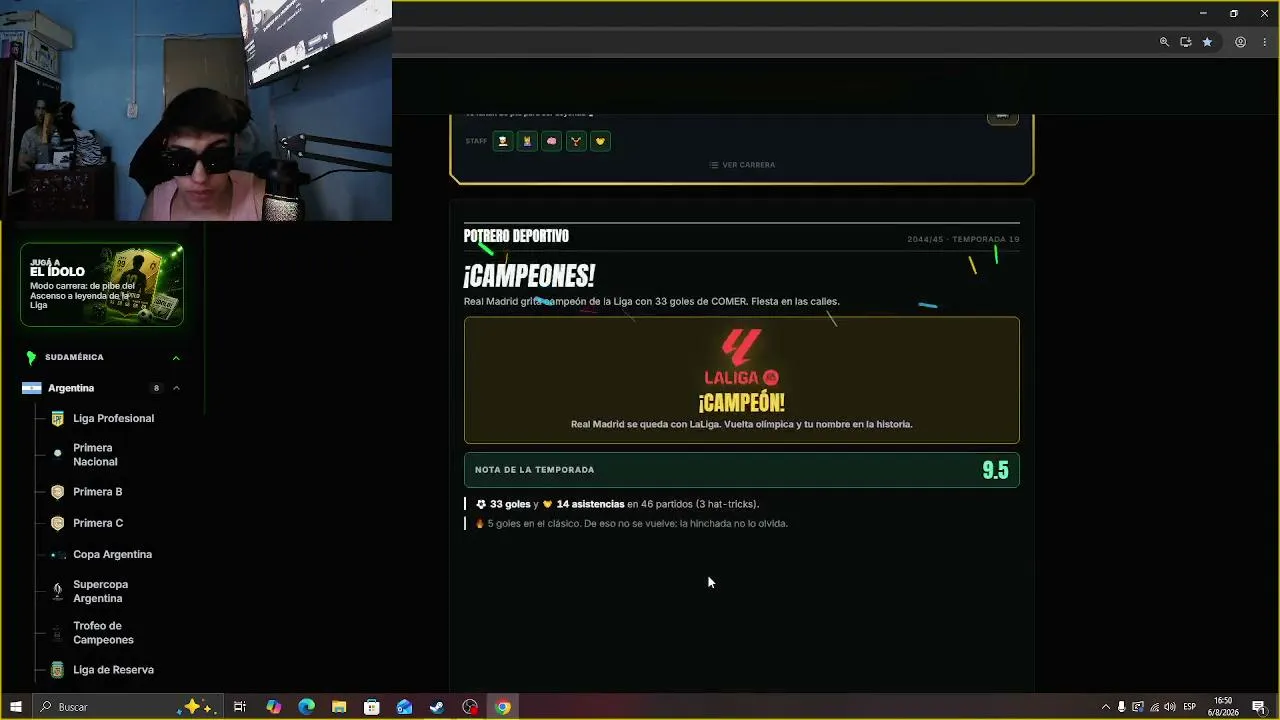Click the Nota de la Temporada rating bar

742,470
